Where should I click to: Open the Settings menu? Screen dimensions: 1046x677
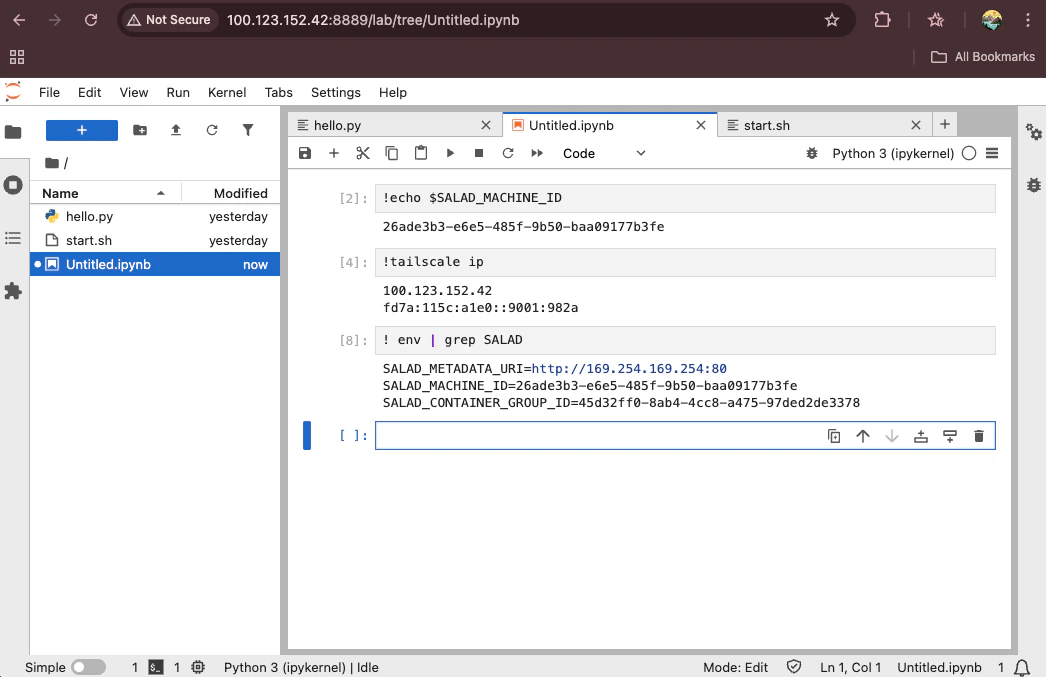[x=336, y=93]
